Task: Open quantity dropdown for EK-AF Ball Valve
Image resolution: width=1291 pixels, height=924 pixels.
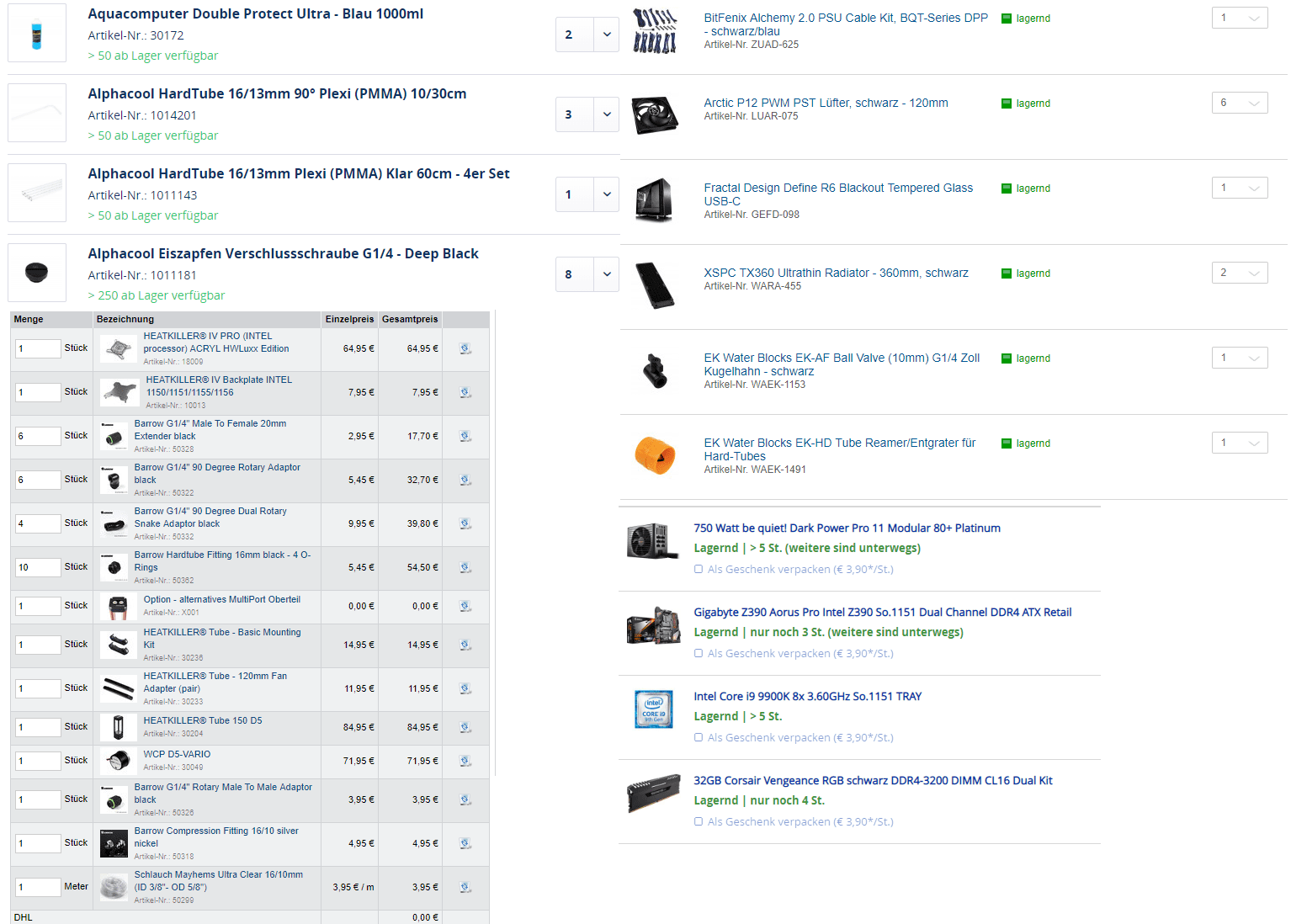Action: click(1240, 358)
